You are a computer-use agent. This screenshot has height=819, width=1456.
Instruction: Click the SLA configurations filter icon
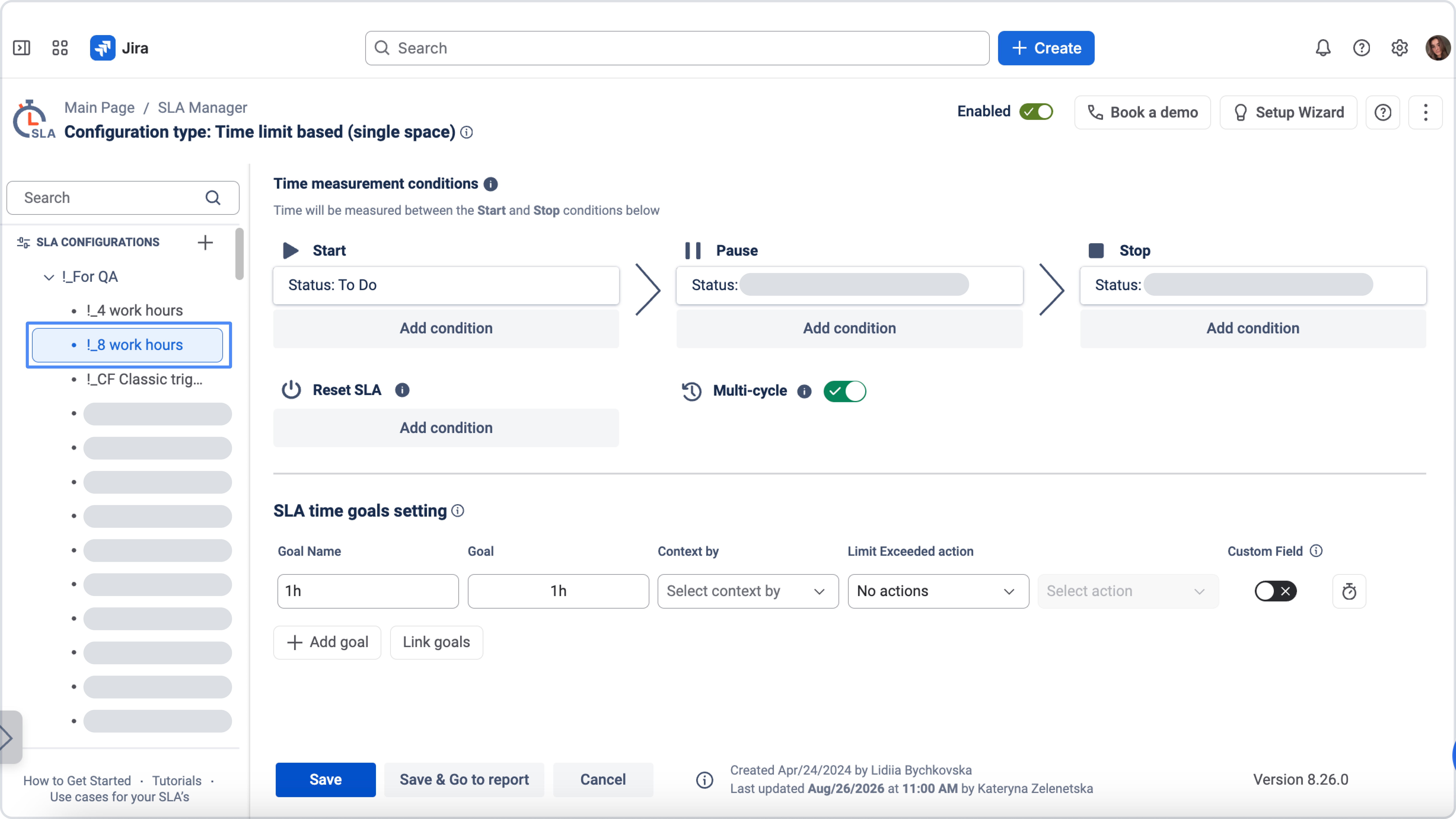point(23,242)
